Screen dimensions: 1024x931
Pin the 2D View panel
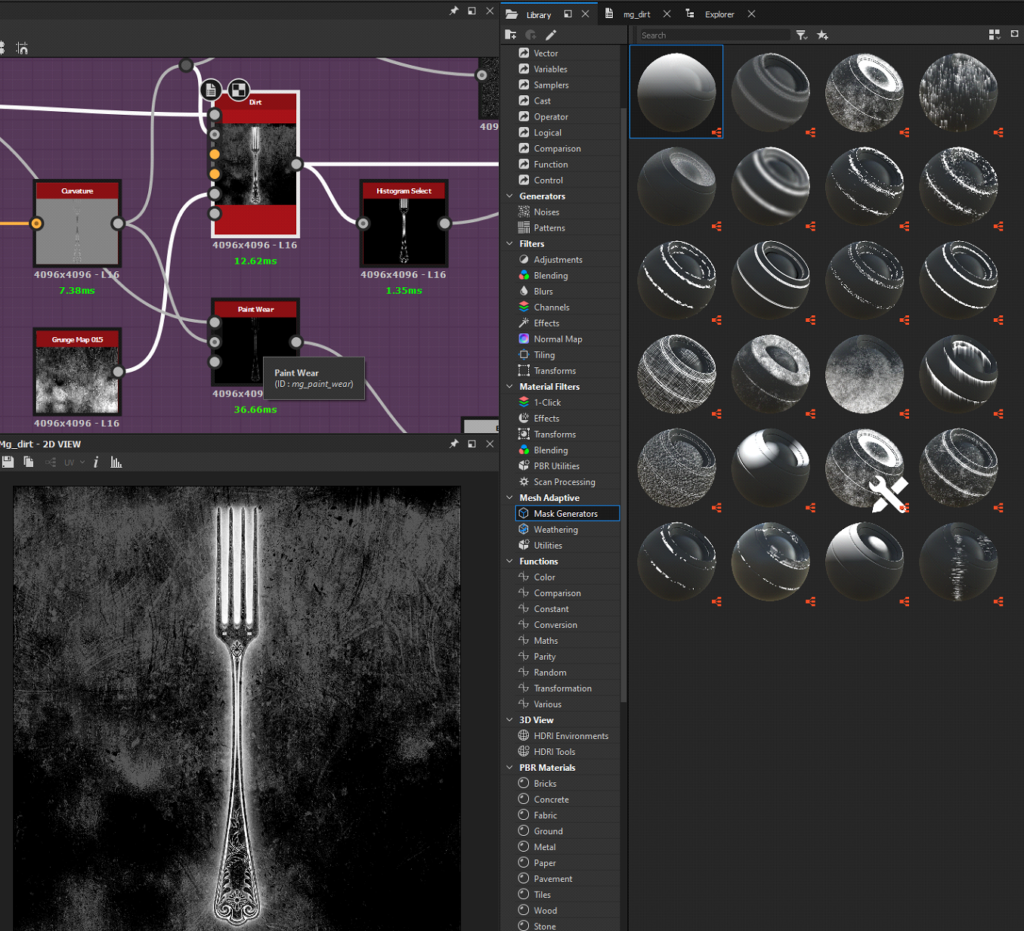454,444
